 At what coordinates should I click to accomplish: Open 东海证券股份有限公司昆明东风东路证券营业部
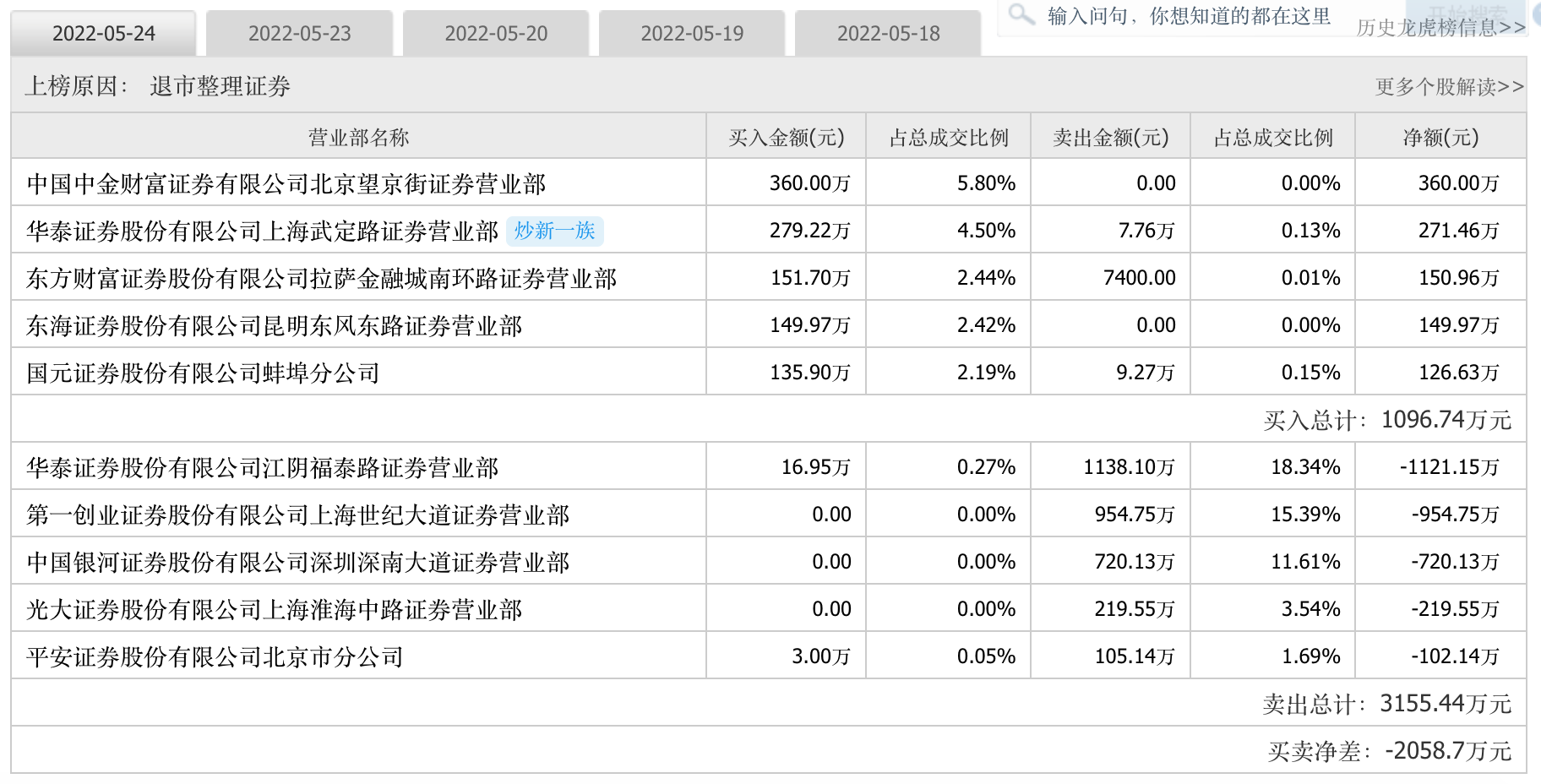[x=275, y=325]
